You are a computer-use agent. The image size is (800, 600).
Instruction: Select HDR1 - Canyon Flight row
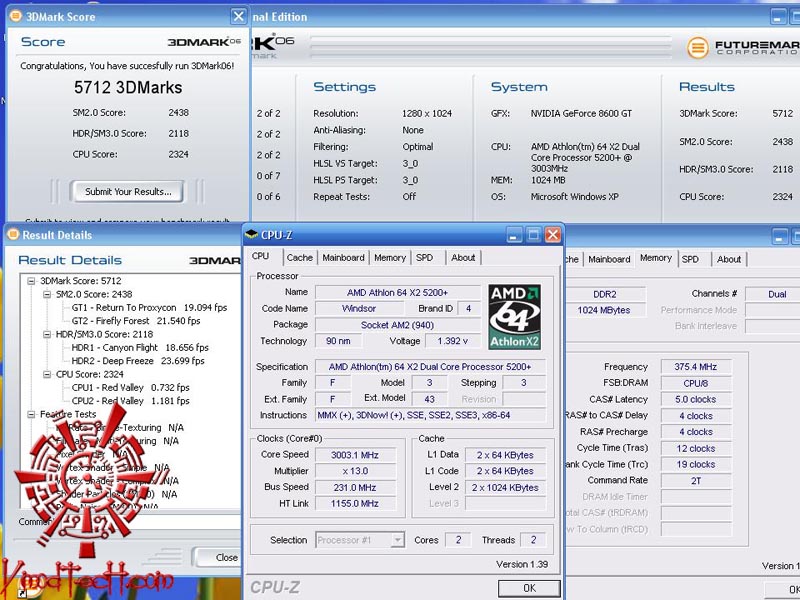point(140,347)
